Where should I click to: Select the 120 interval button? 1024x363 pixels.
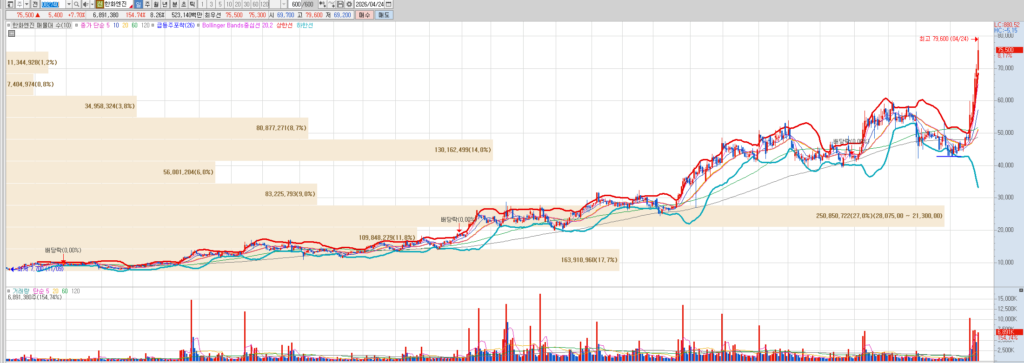point(264,4)
